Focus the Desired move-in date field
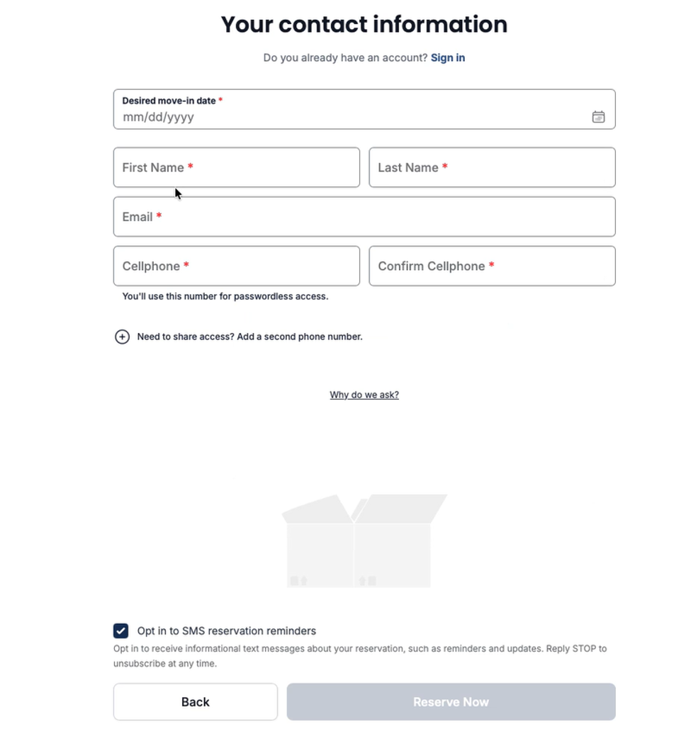 pos(364,109)
